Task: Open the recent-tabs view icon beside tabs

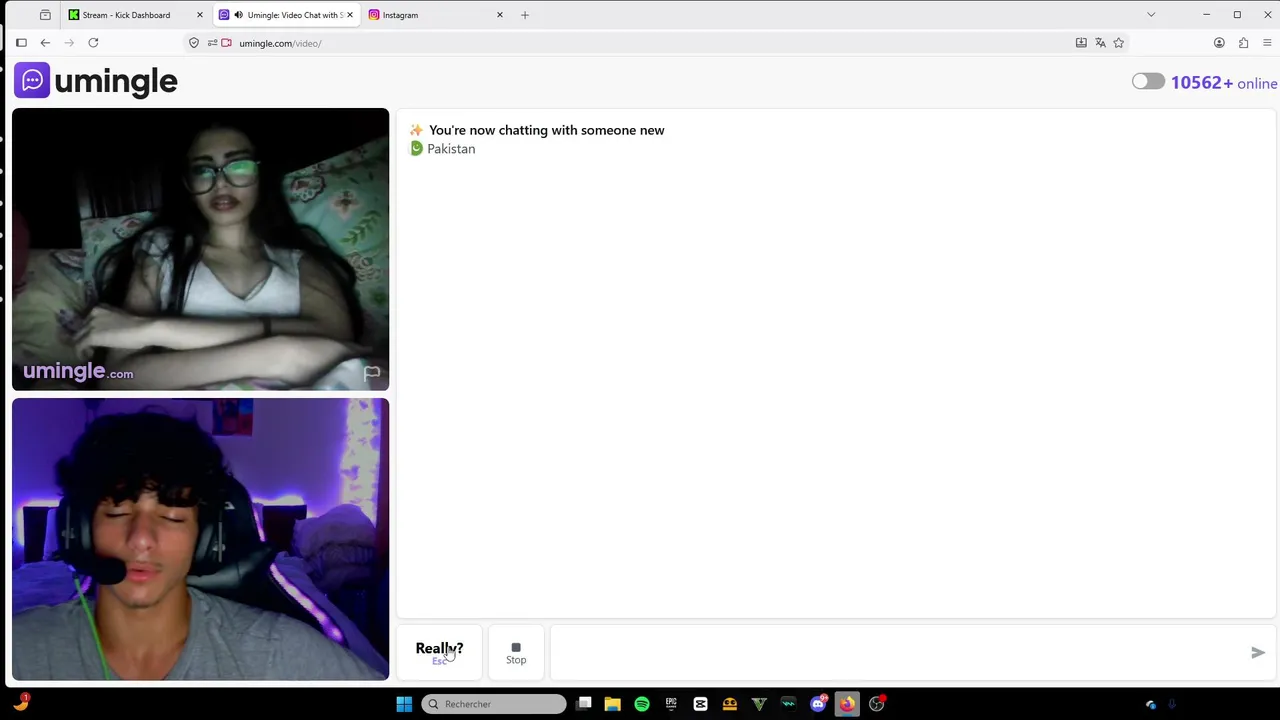Action: (45, 15)
